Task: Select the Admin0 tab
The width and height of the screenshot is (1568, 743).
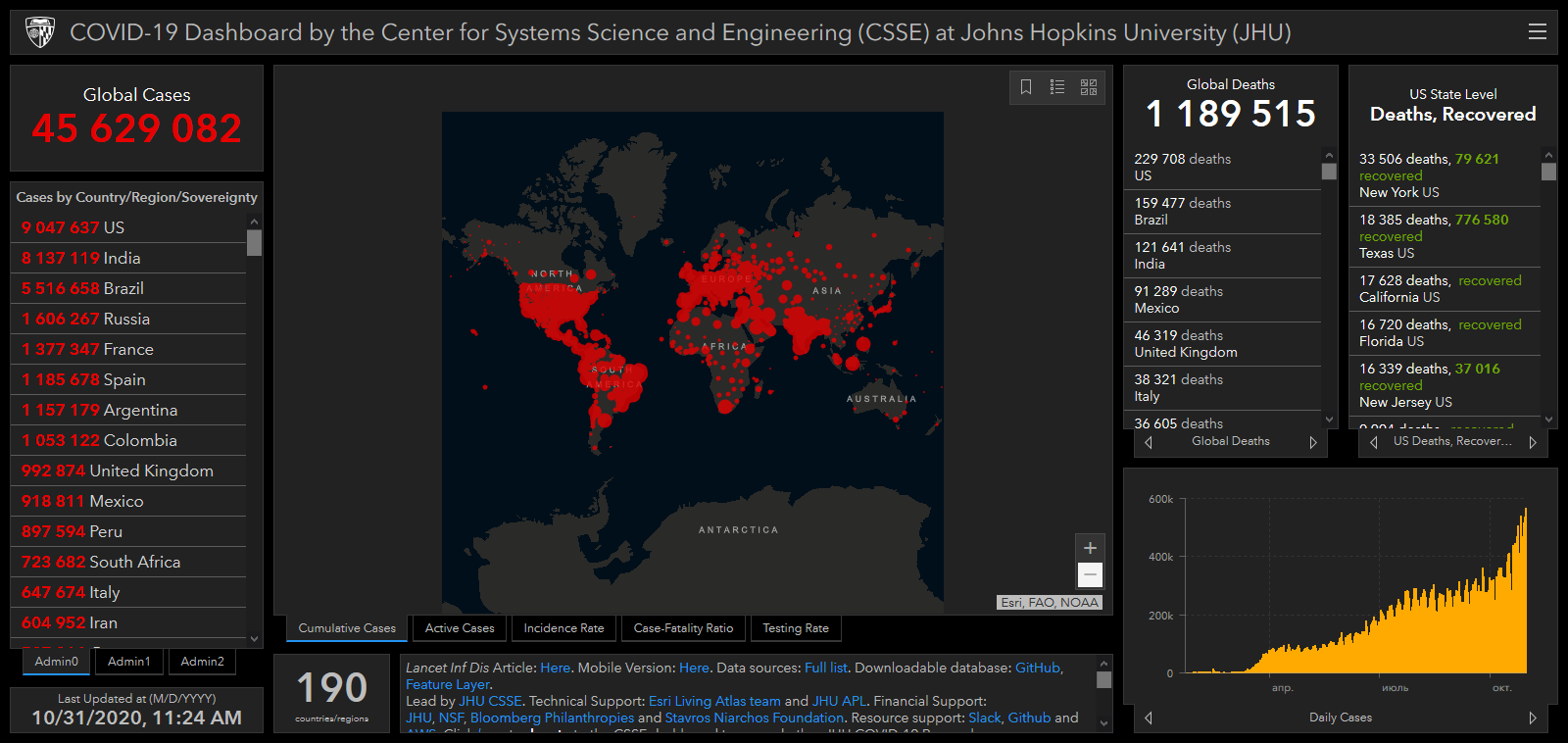Action: [x=57, y=662]
